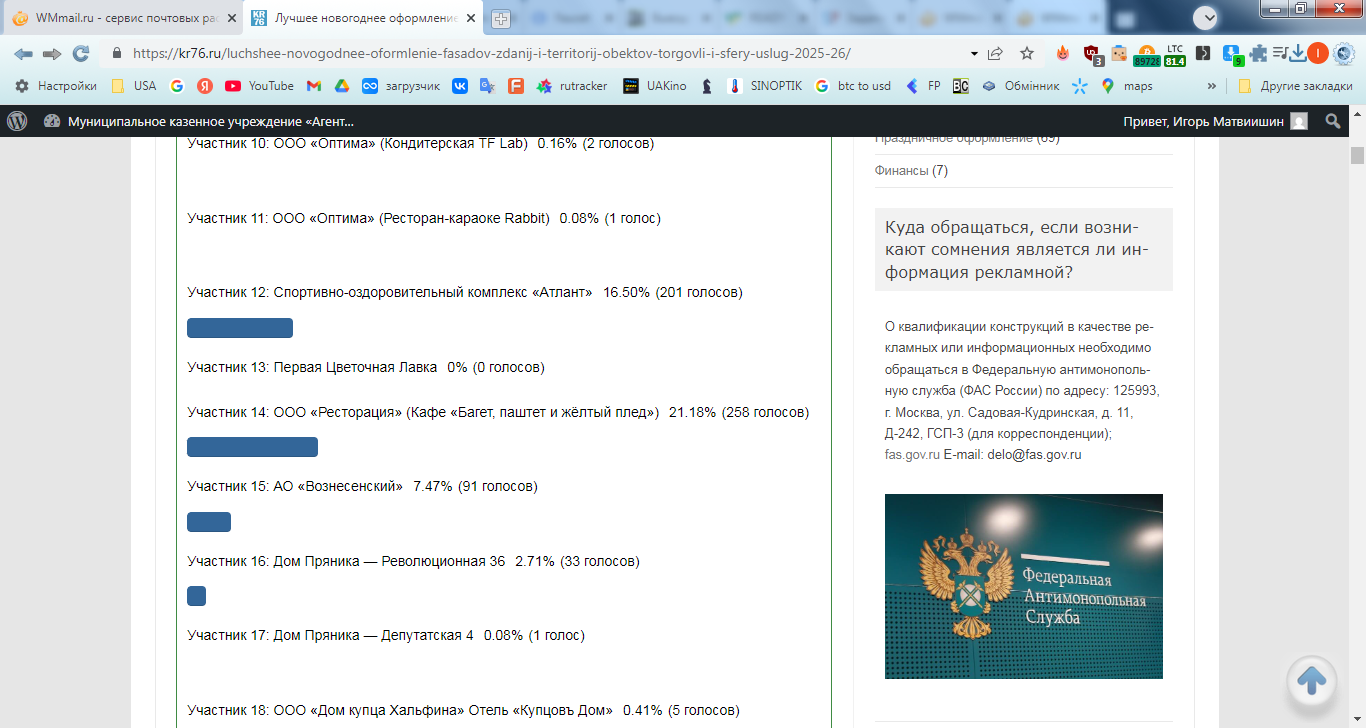Open the LTC price extension
The image size is (1366, 728).
coord(1175,55)
